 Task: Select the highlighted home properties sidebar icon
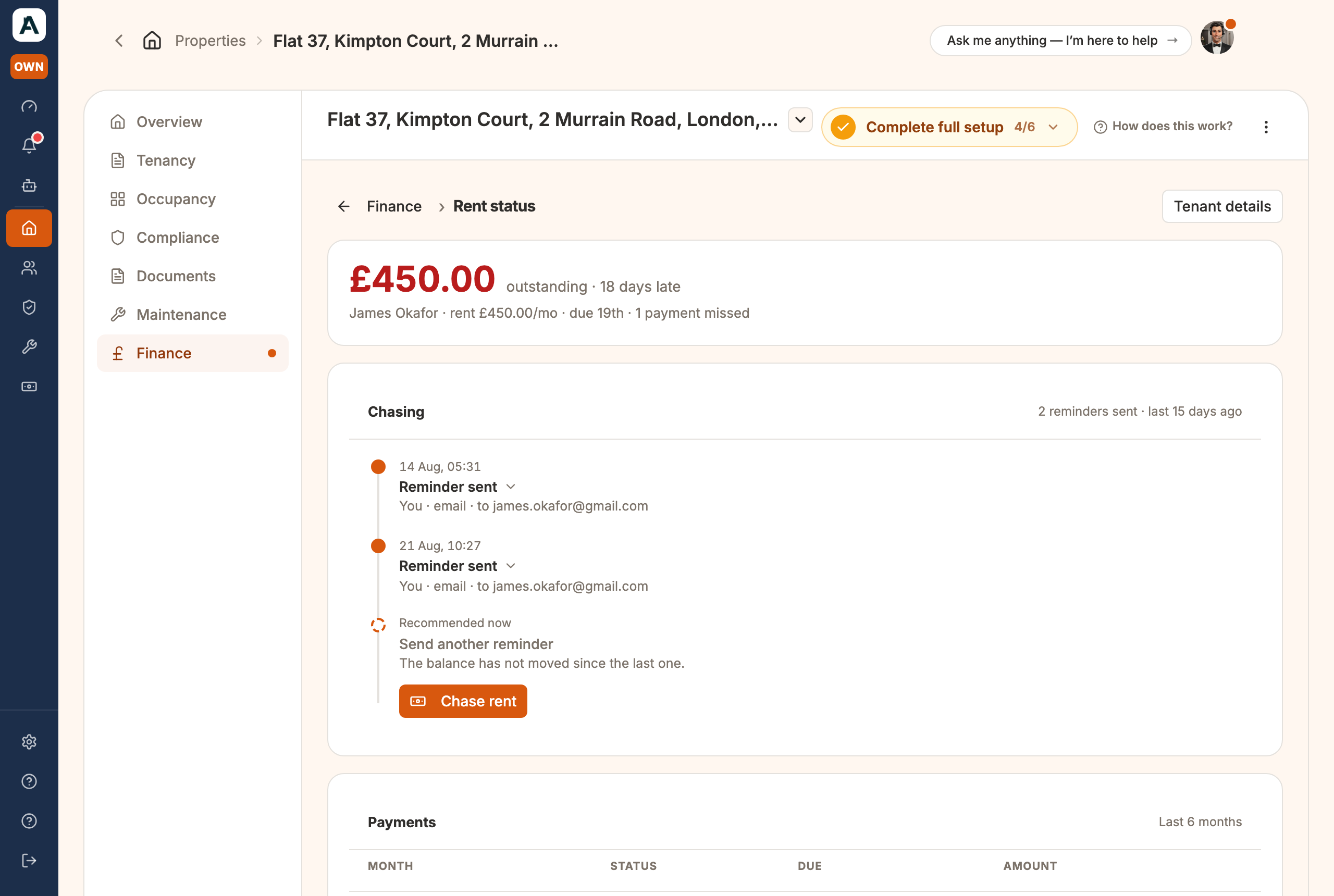(29, 228)
